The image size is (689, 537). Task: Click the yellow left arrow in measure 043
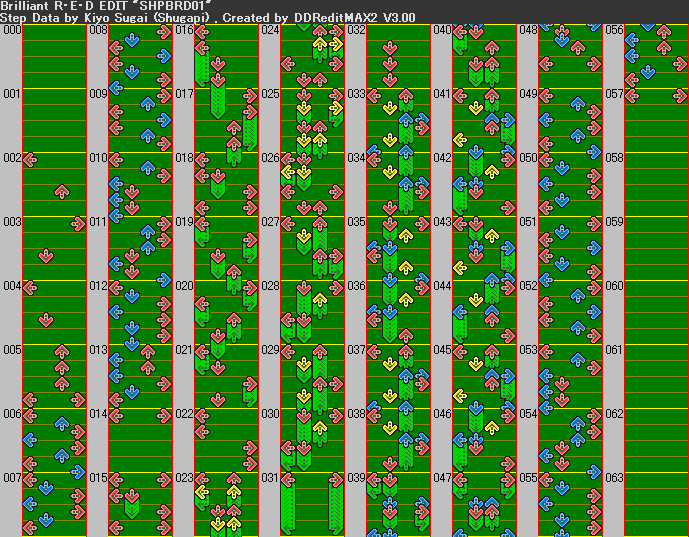pyautogui.click(x=460, y=268)
